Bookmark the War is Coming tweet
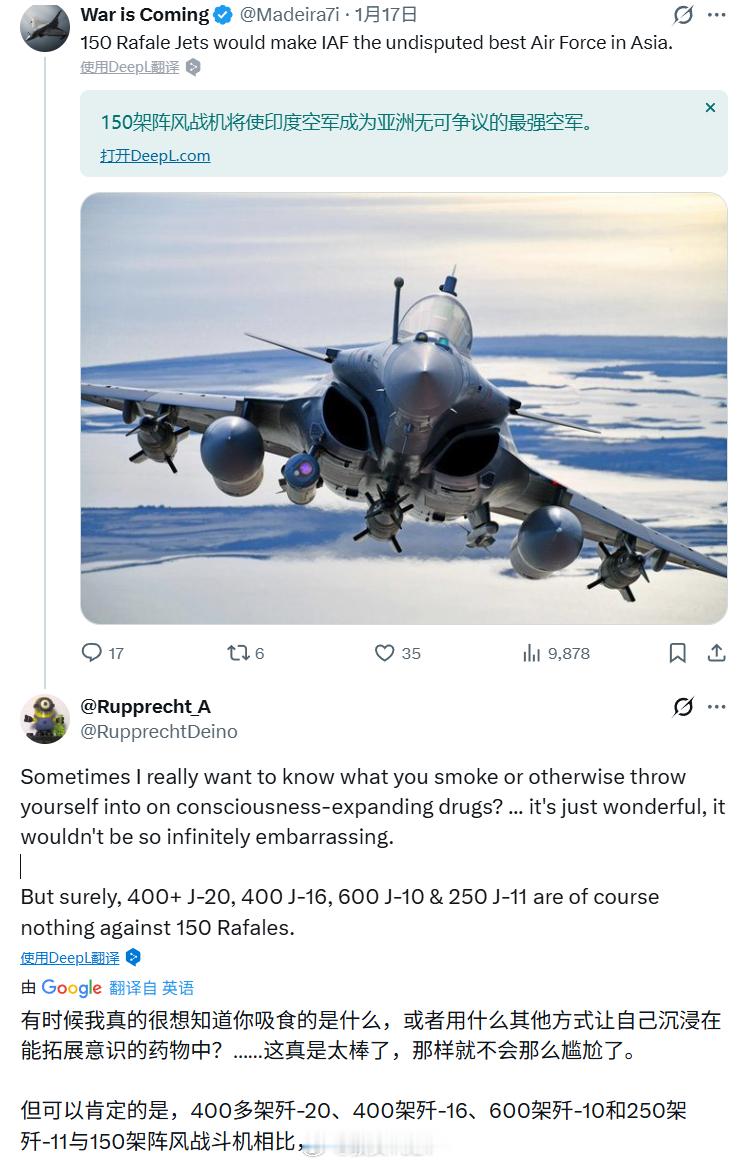This screenshot has width=741, height=1165. click(x=677, y=653)
